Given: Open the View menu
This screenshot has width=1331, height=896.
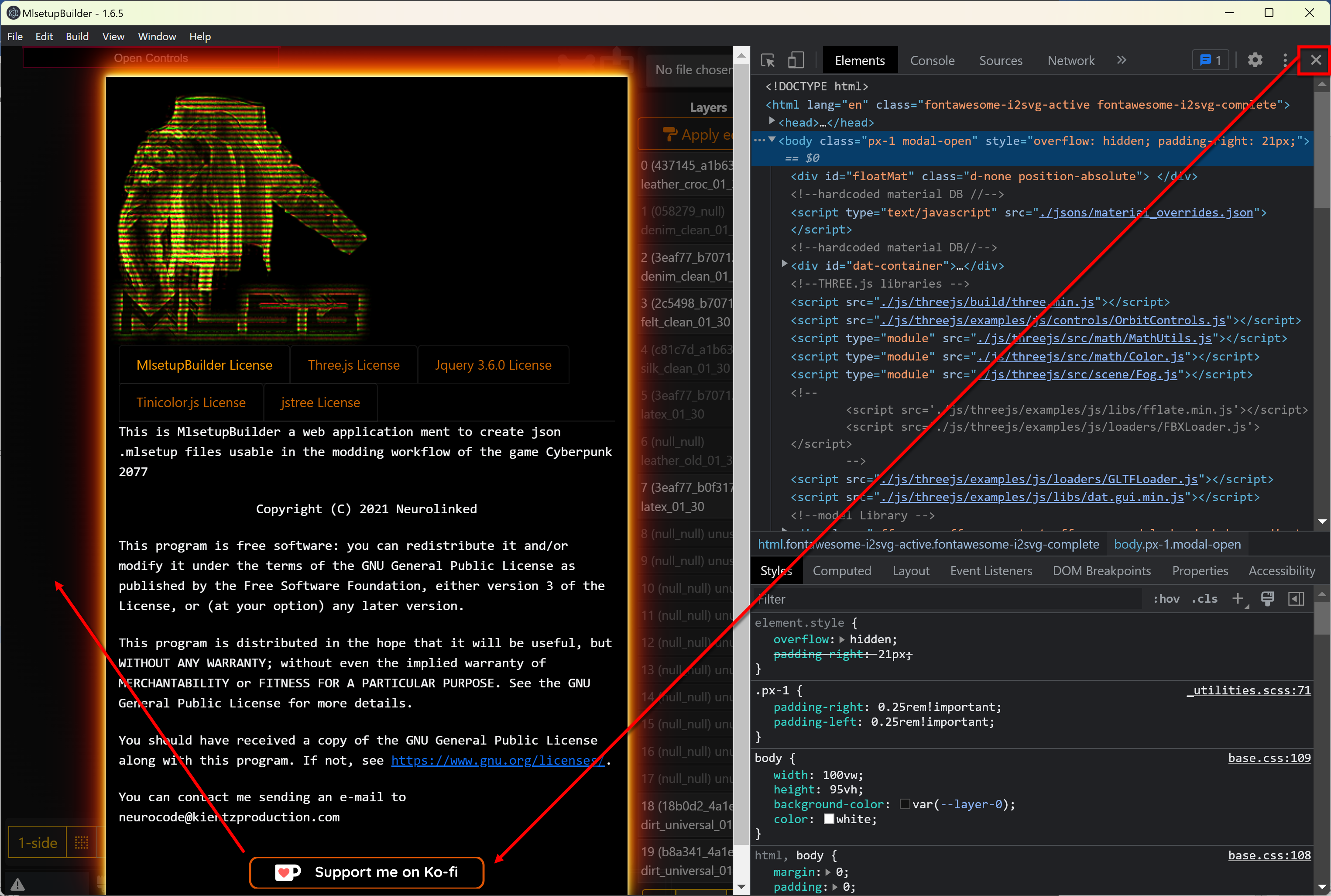Looking at the screenshot, I should tap(113, 36).
